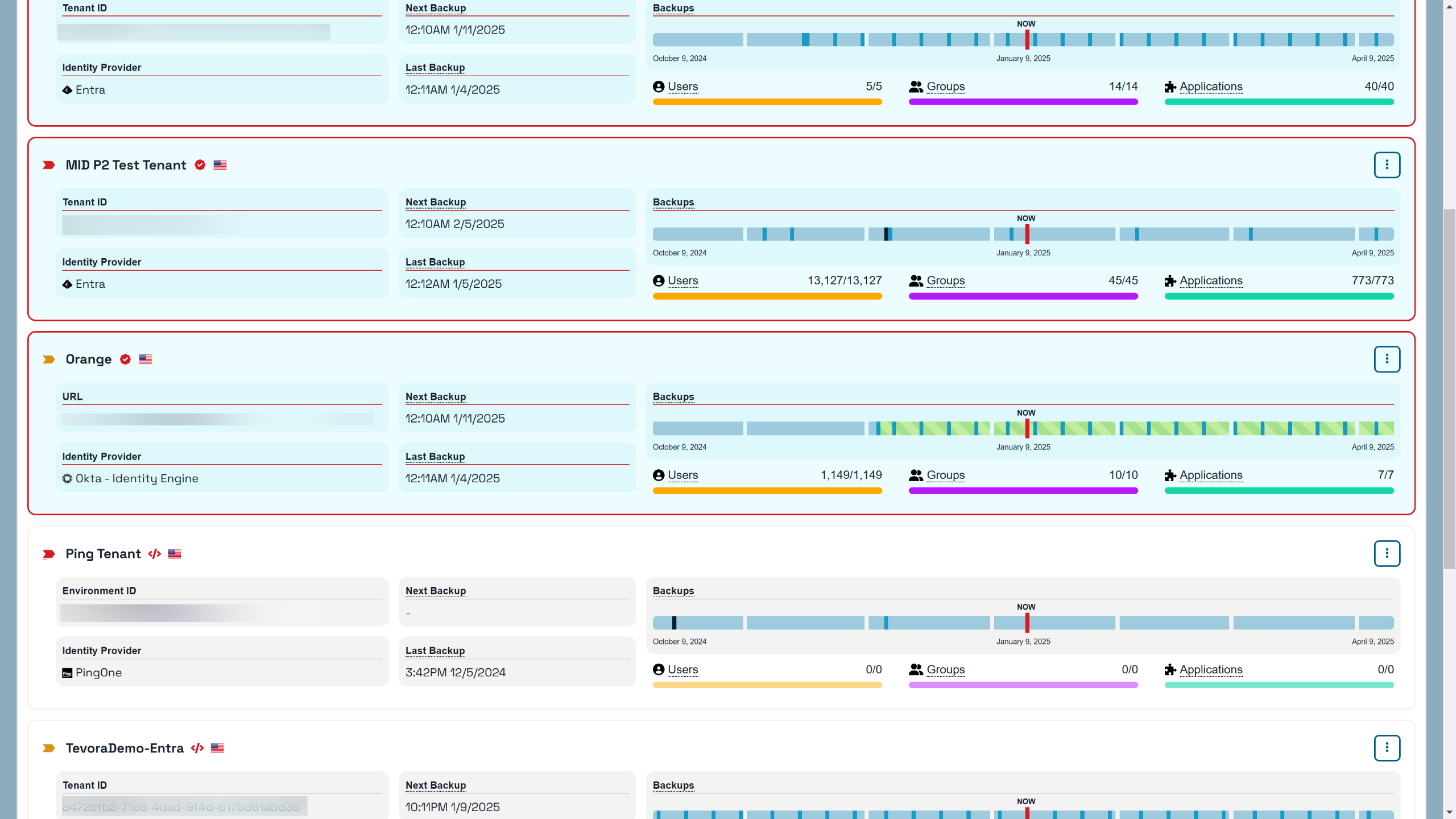Click code icon beside TevoraDemo-Entra
Image resolution: width=1456 pixels, height=819 pixels.
click(197, 748)
